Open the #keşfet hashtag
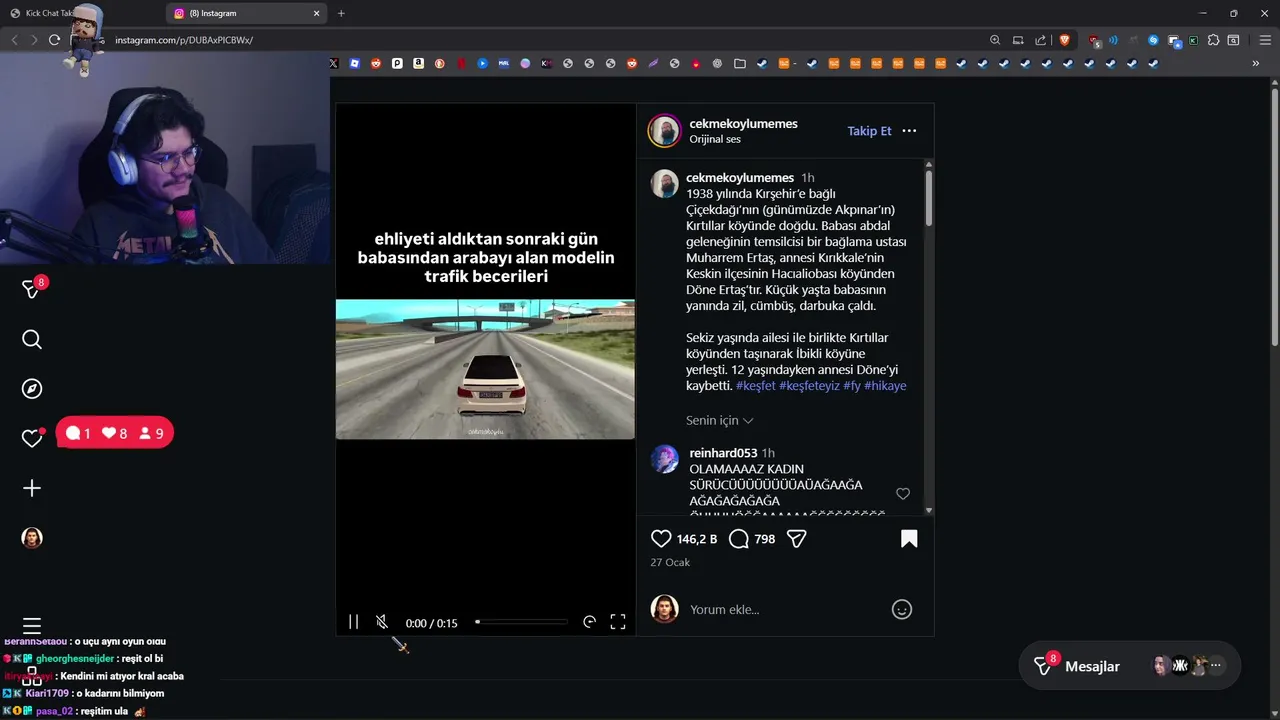Viewport: 1280px width, 720px height. [755, 386]
